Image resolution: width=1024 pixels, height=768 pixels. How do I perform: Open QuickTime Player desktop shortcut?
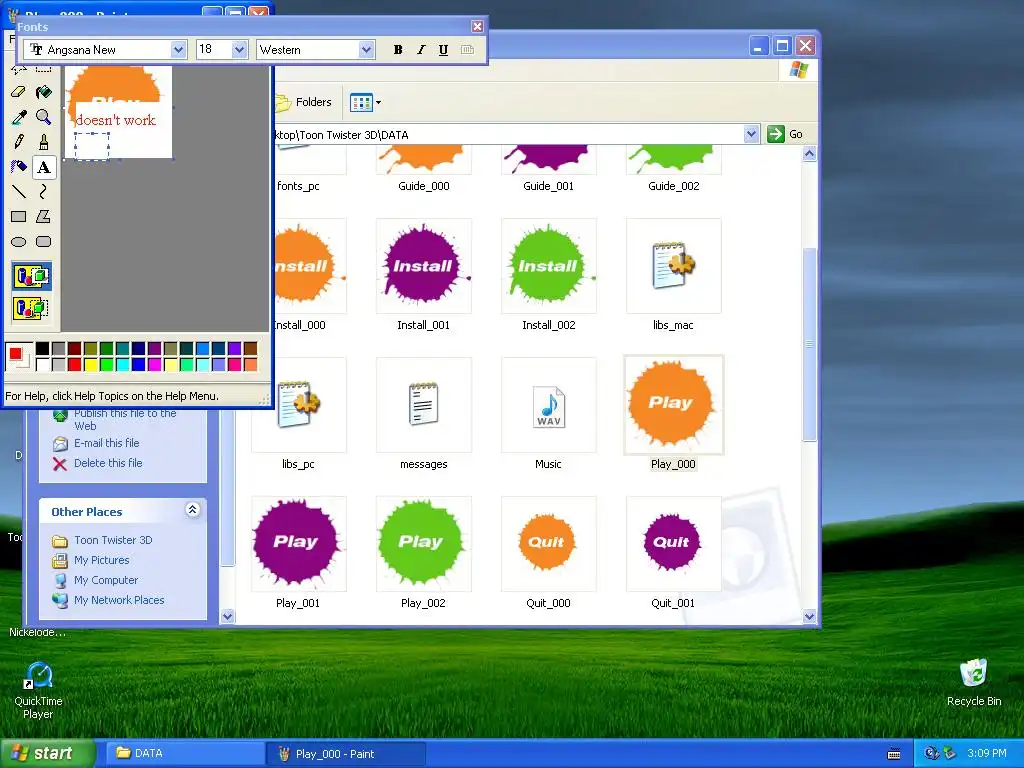39,690
